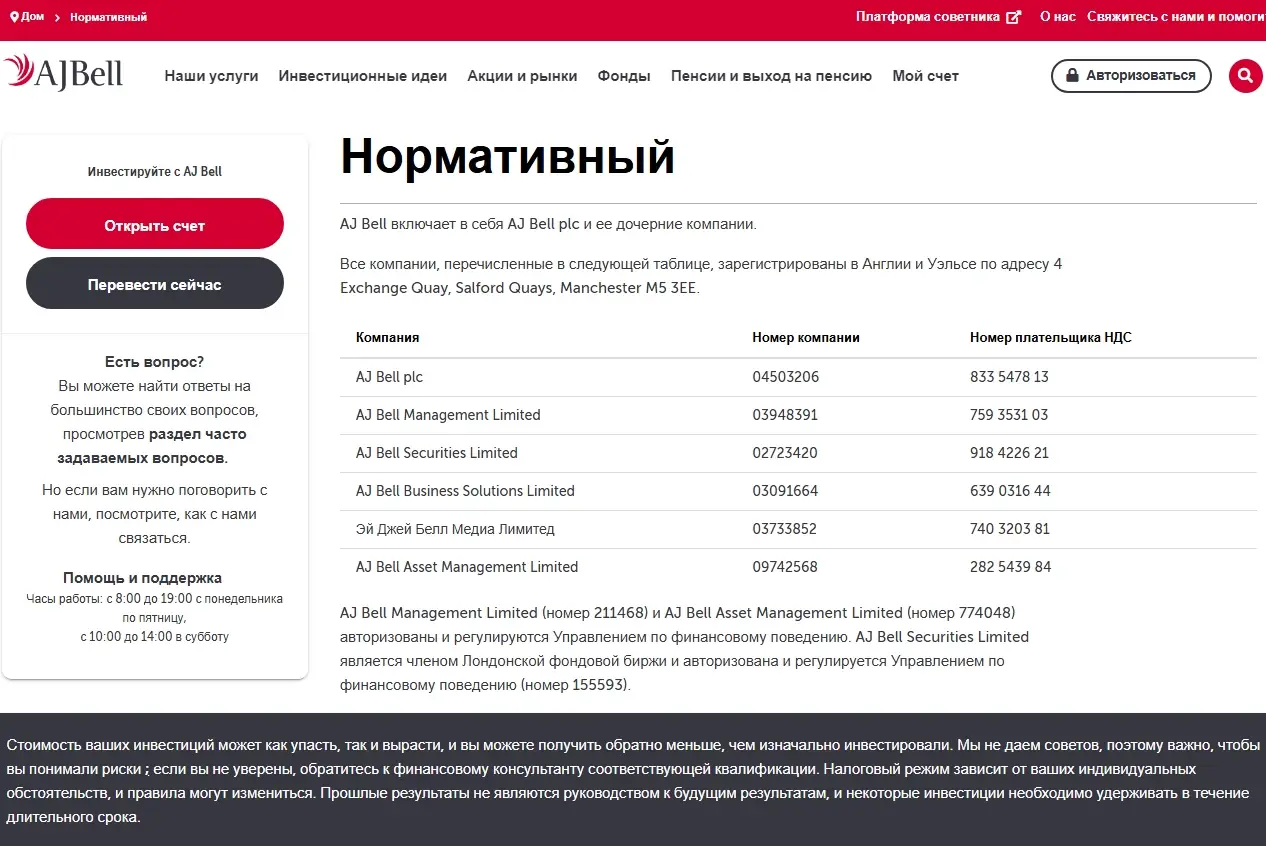Expand the Инвестиционные идеи navigation menu
Screen dimensions: 1266x846
coord(363,75)
